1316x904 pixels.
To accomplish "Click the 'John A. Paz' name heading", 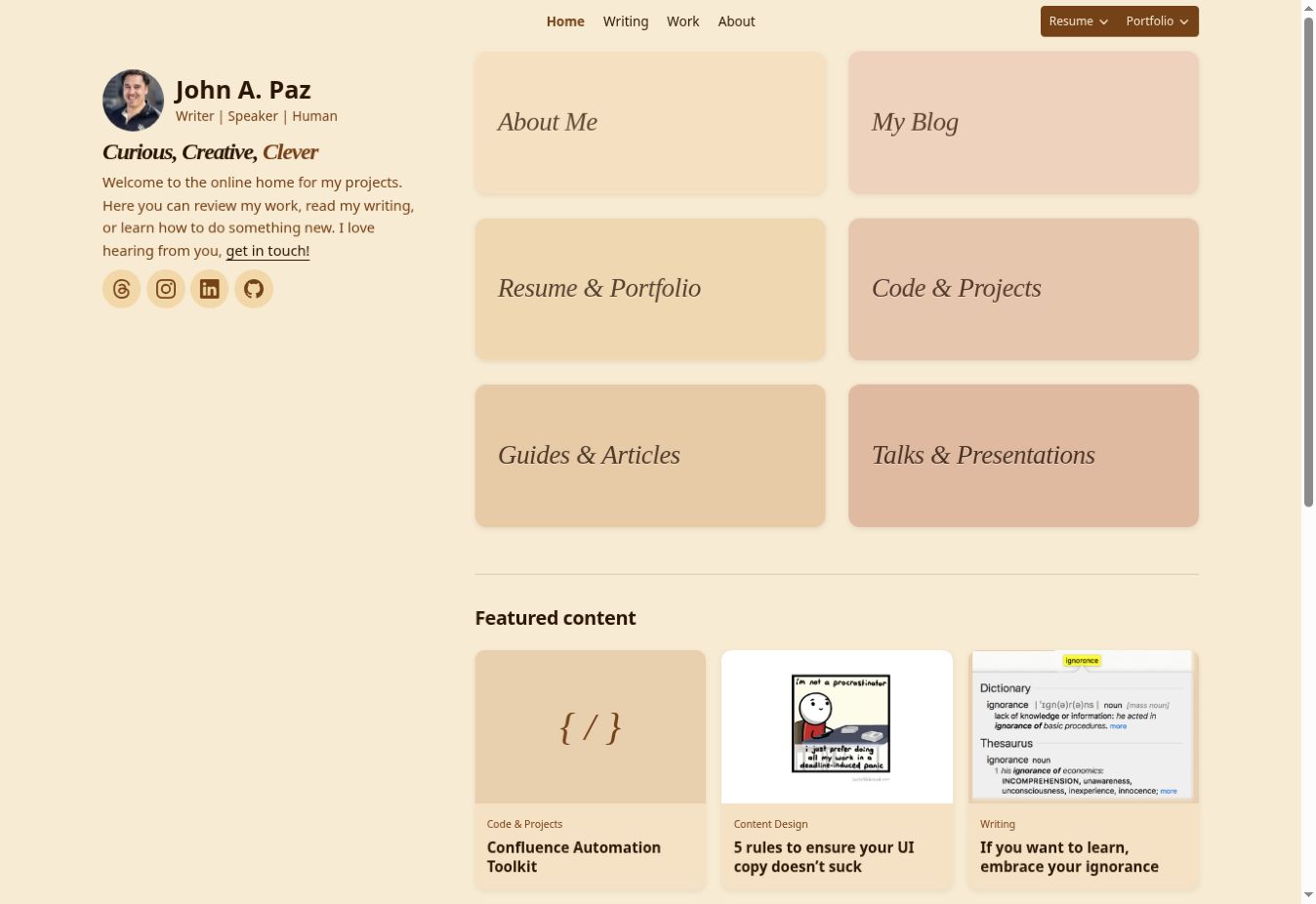I will (x=243, y=90).
